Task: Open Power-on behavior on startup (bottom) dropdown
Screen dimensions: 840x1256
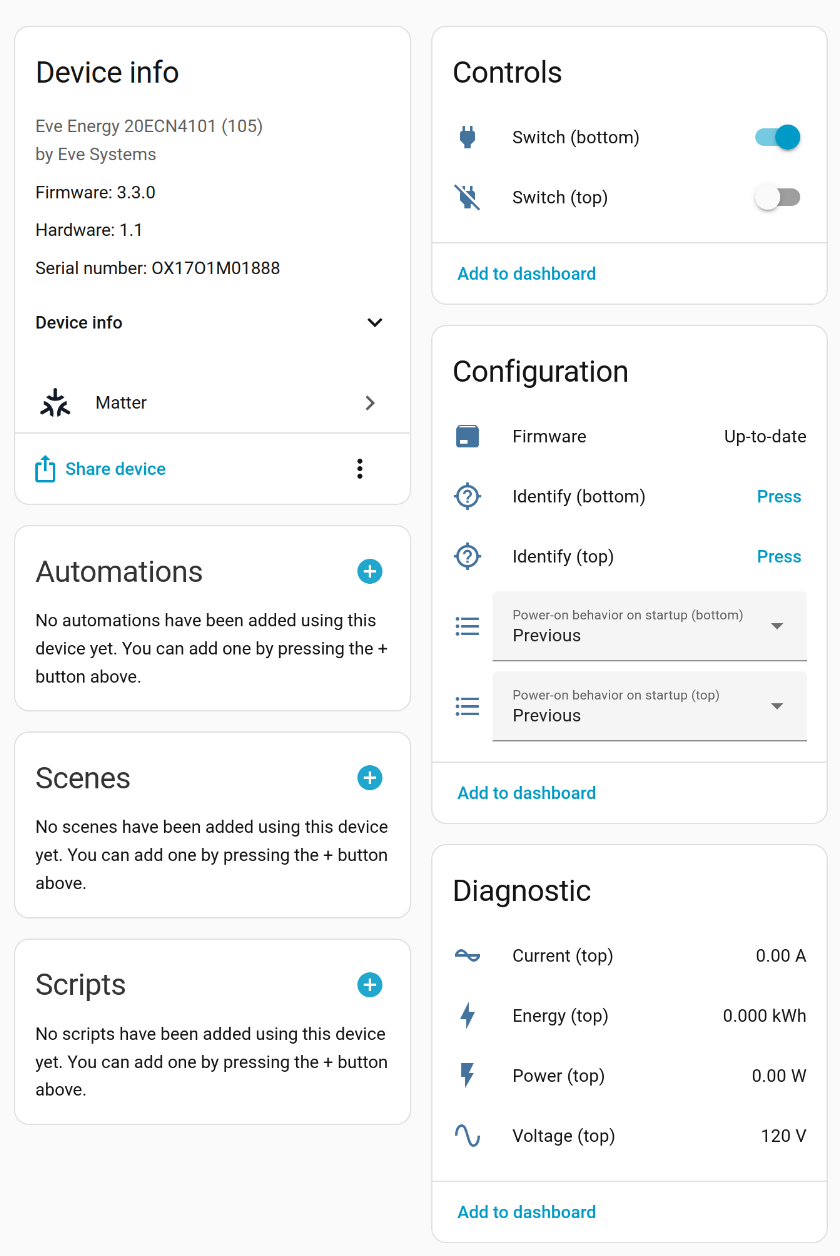Action: (650, 626)
